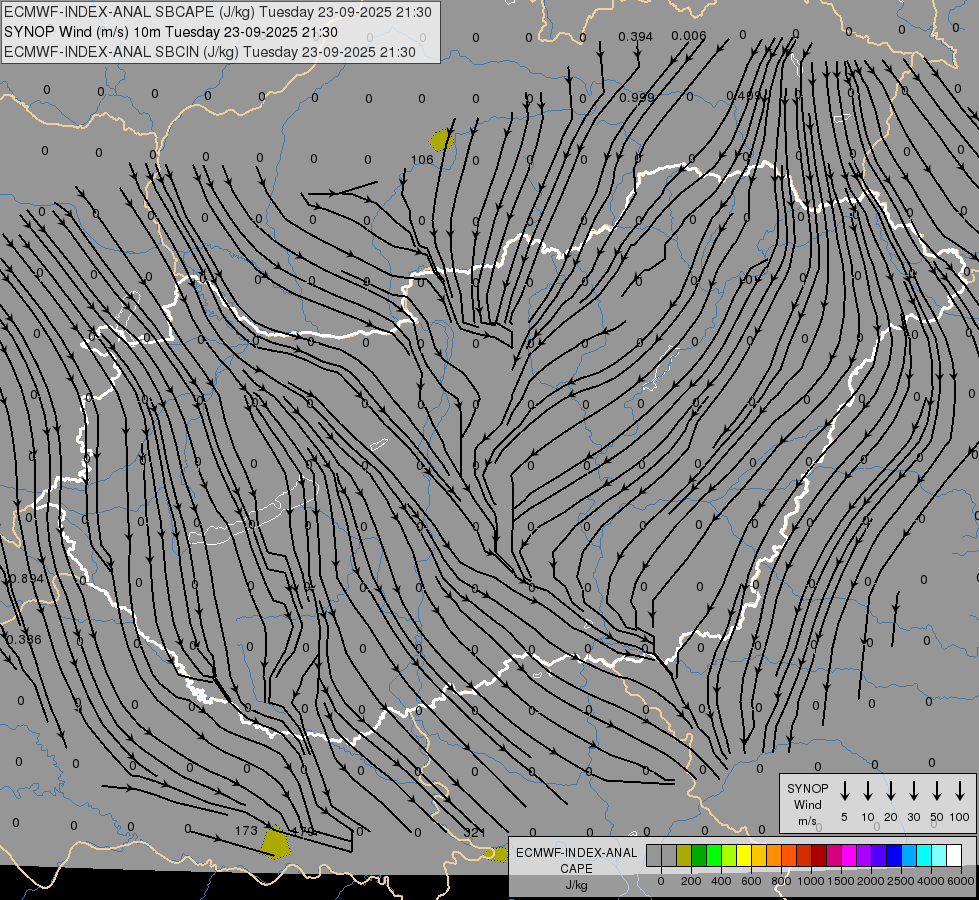Click the 4000 tick label on CAPE scale

point(931,881)
